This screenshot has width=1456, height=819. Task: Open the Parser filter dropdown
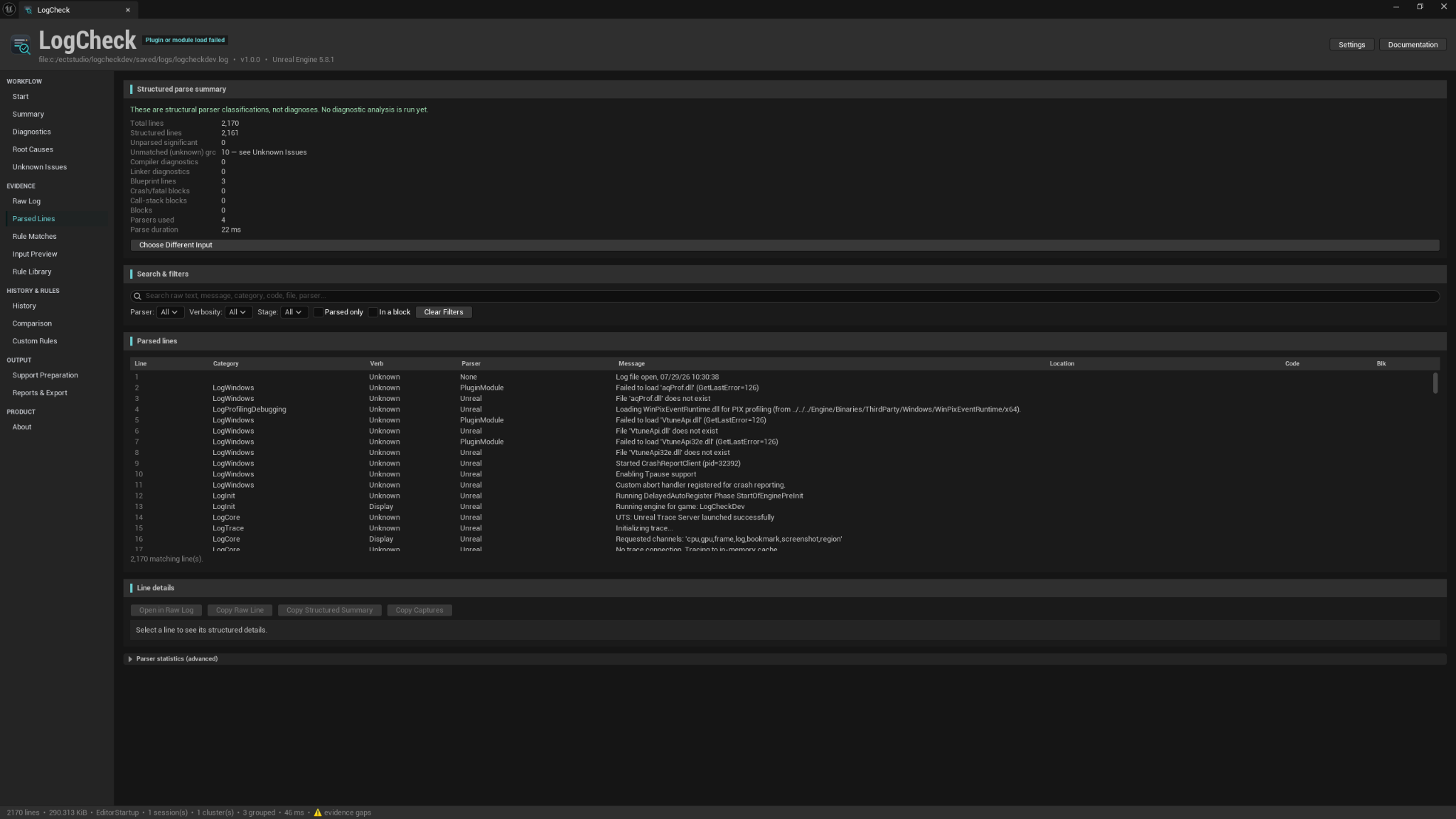click(x=169, y=312)
